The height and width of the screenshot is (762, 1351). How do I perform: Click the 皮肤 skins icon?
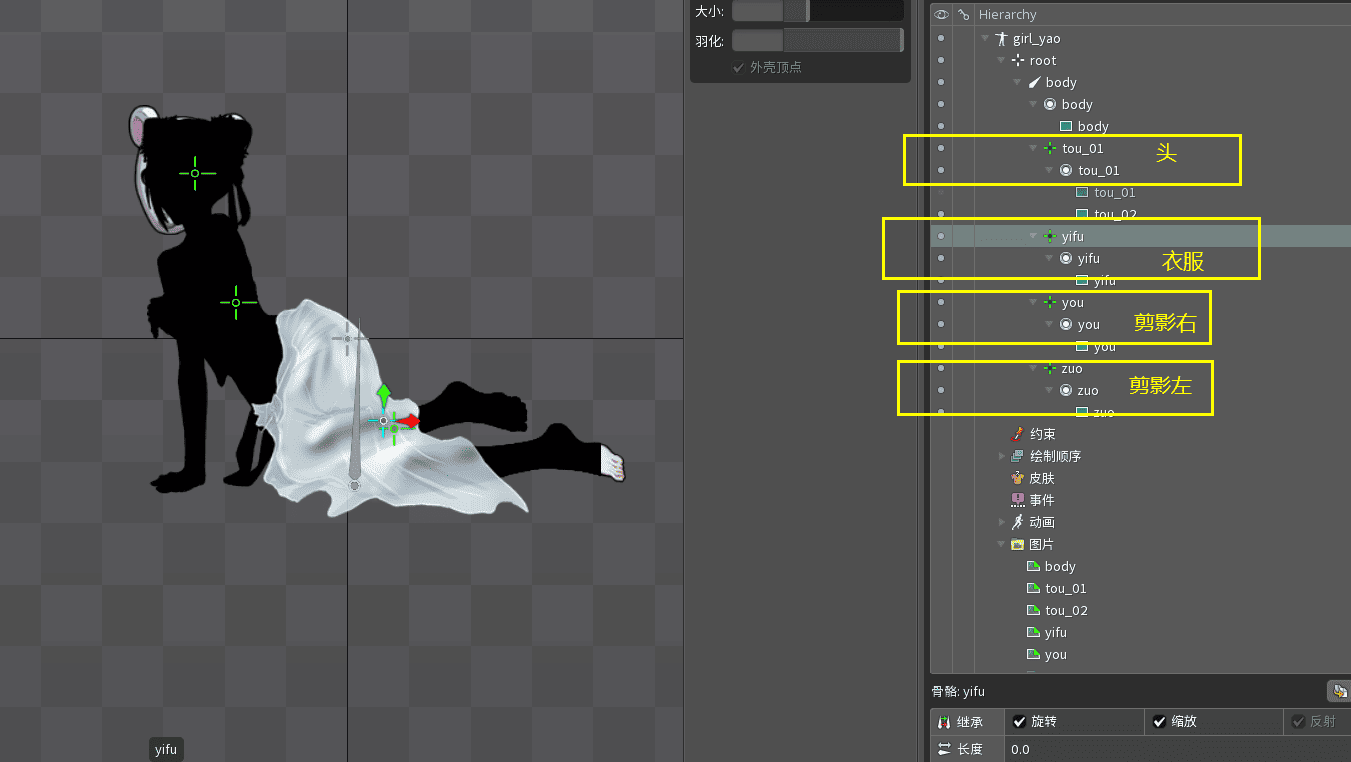tap(1018, 478)
